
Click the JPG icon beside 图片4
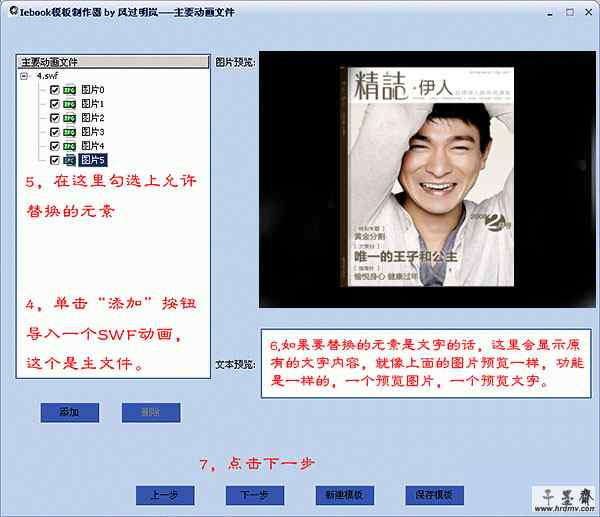tap(69, 146)
